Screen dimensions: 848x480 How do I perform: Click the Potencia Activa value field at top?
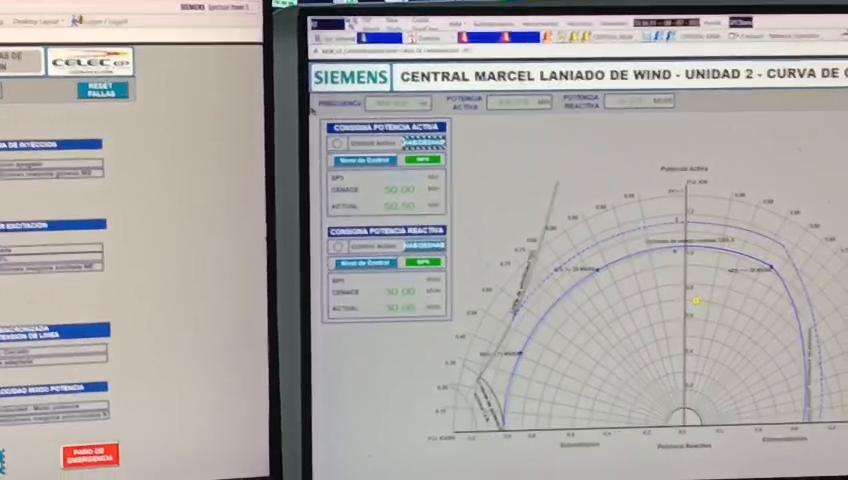519,102
